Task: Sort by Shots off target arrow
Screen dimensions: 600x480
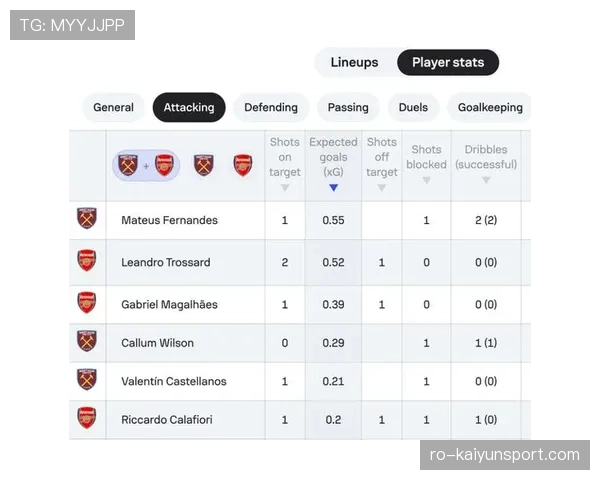Action: pyautogui.click(x=382, y=188)
